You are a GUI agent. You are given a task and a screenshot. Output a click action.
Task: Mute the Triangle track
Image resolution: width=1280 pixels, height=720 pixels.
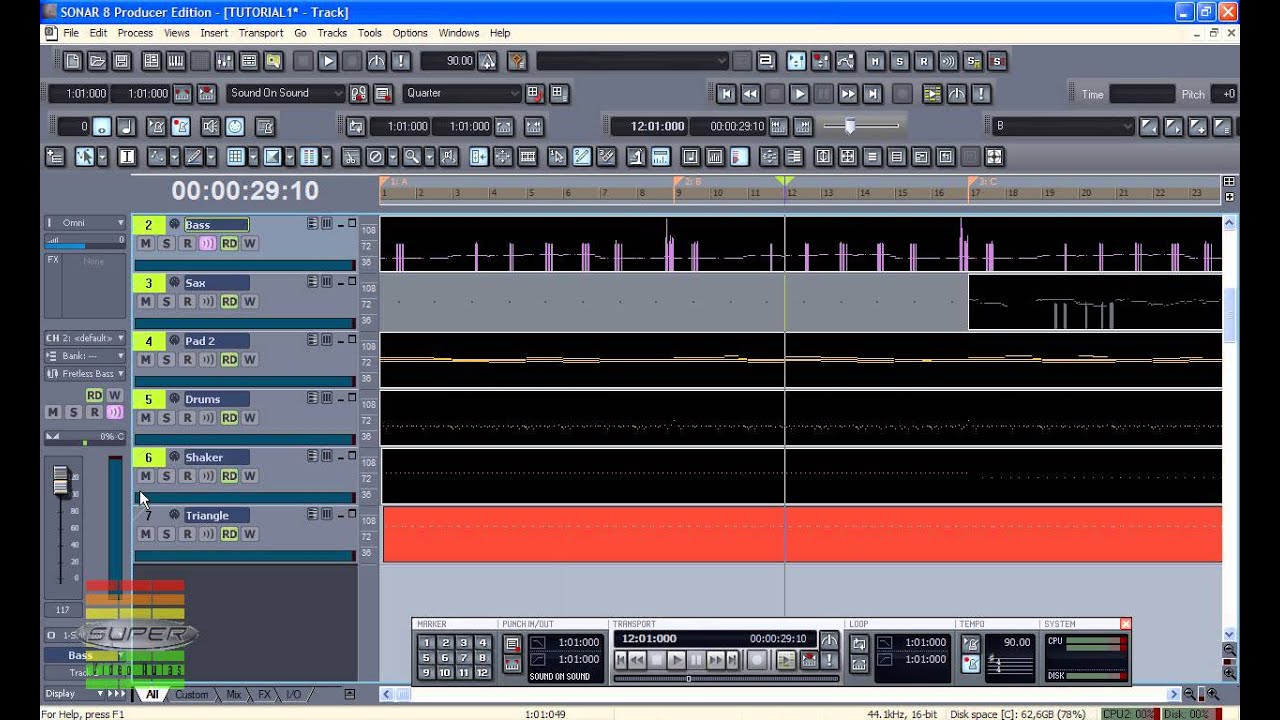[146, 534]
